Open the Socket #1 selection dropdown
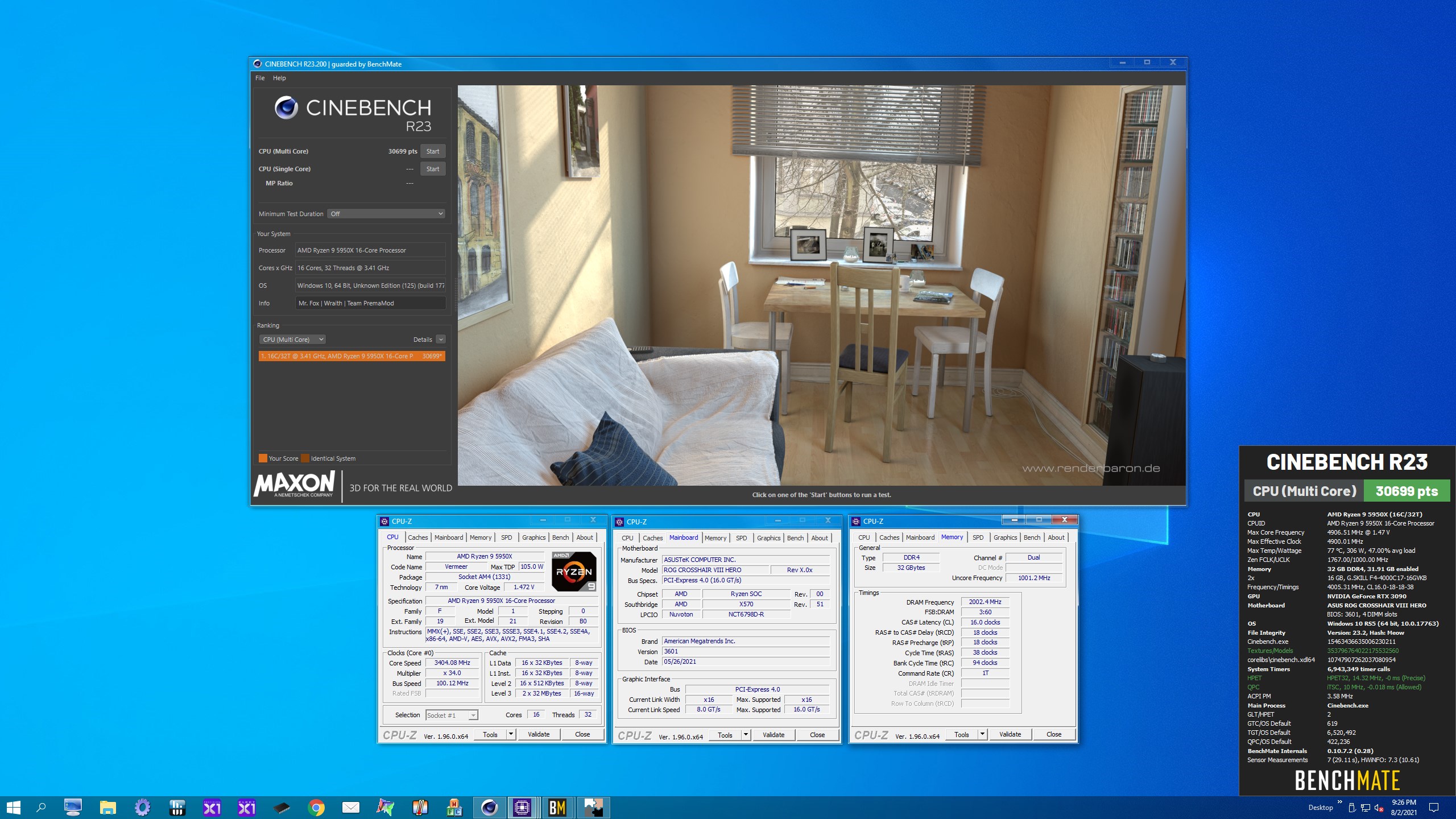Screen dimensions: 1456x819 pos(452,715)
